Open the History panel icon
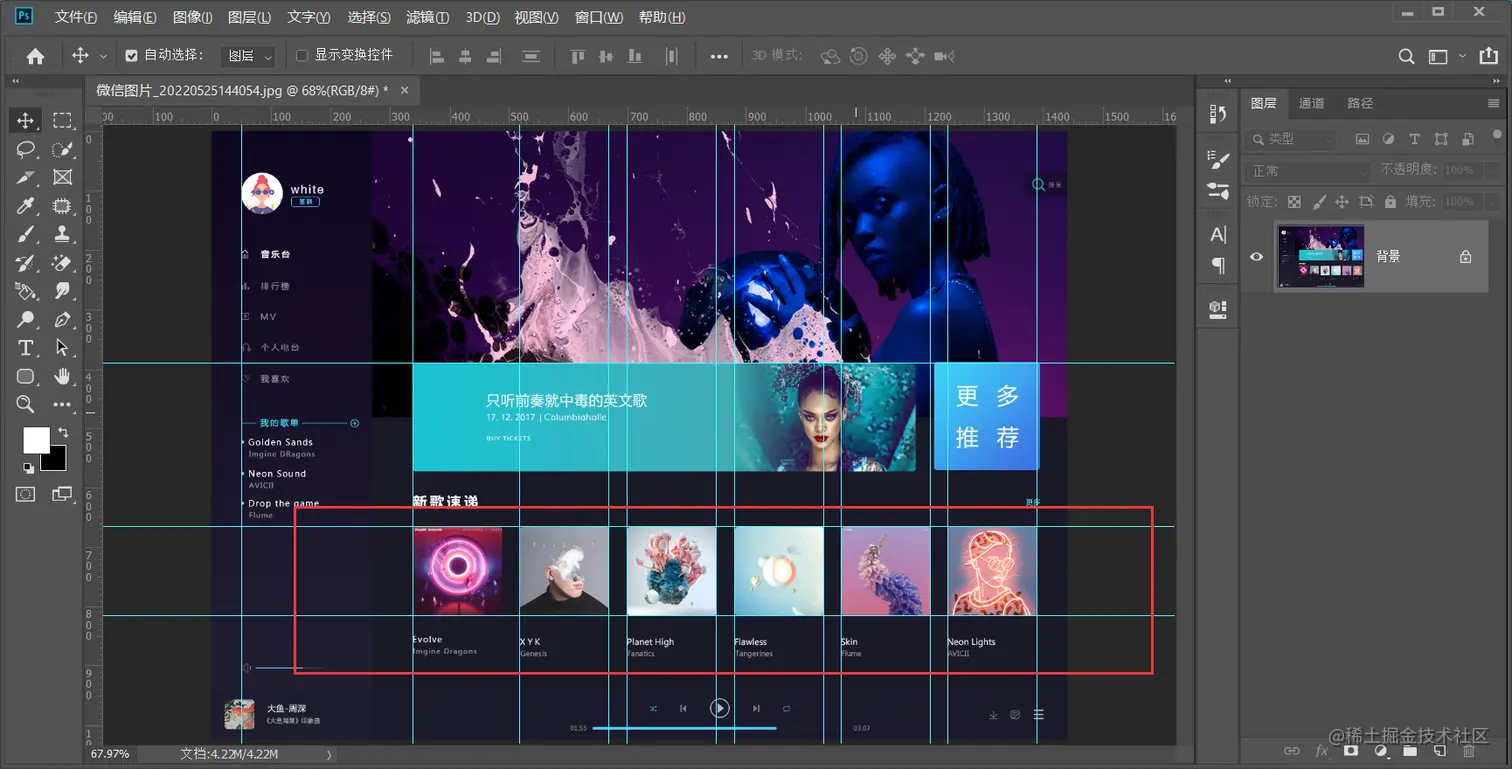 1218,114
